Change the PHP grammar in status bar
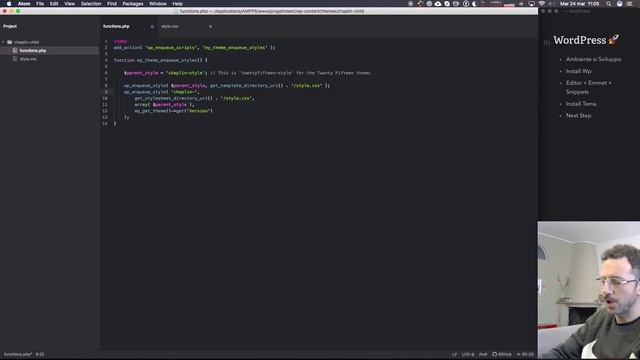Image resolution: width=640 pixels, height=360 pixels. click(x=483, y=355)
